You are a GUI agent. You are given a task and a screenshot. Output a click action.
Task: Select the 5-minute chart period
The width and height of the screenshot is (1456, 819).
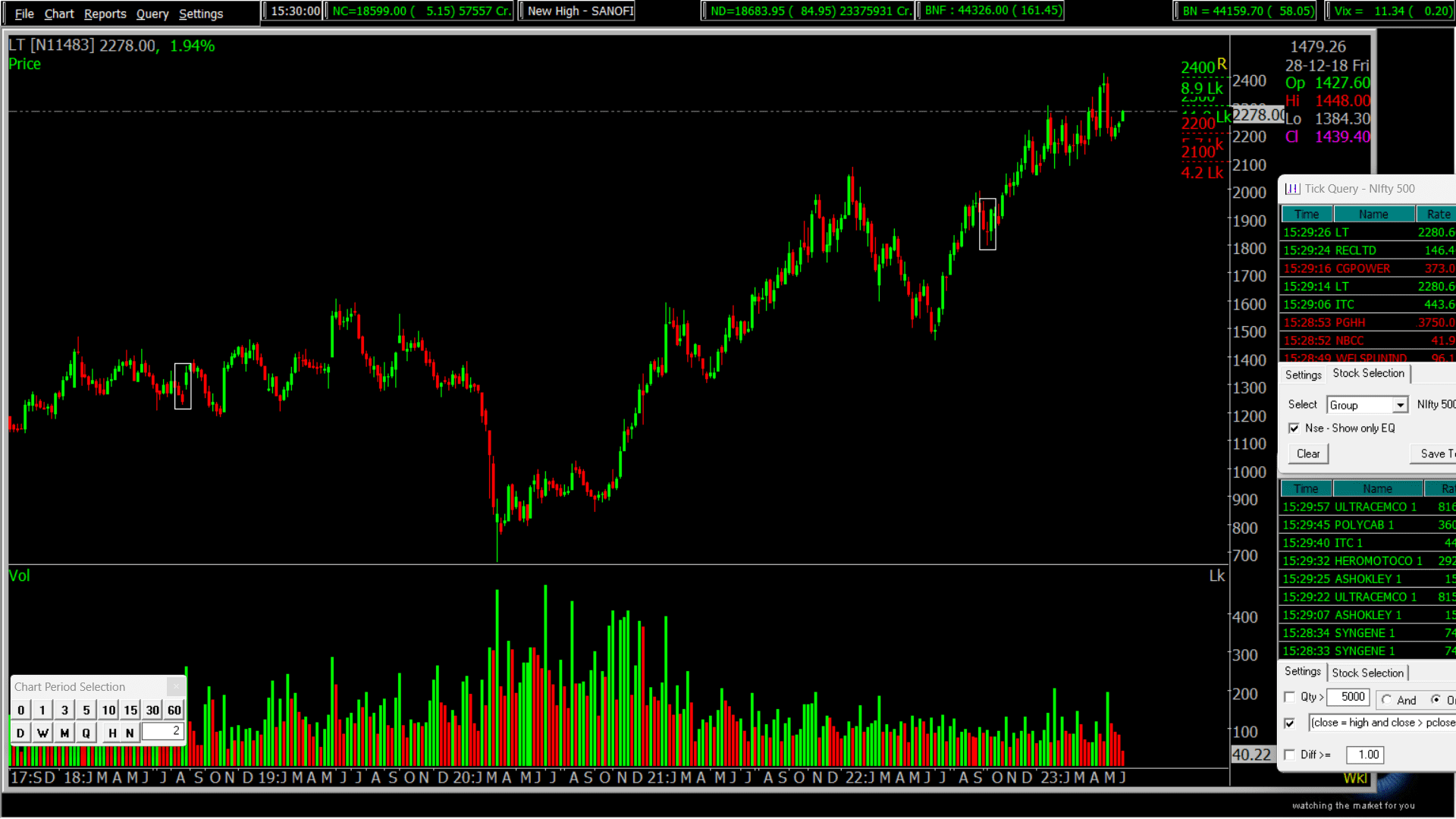pyautogui.click(x=86, y=710)
